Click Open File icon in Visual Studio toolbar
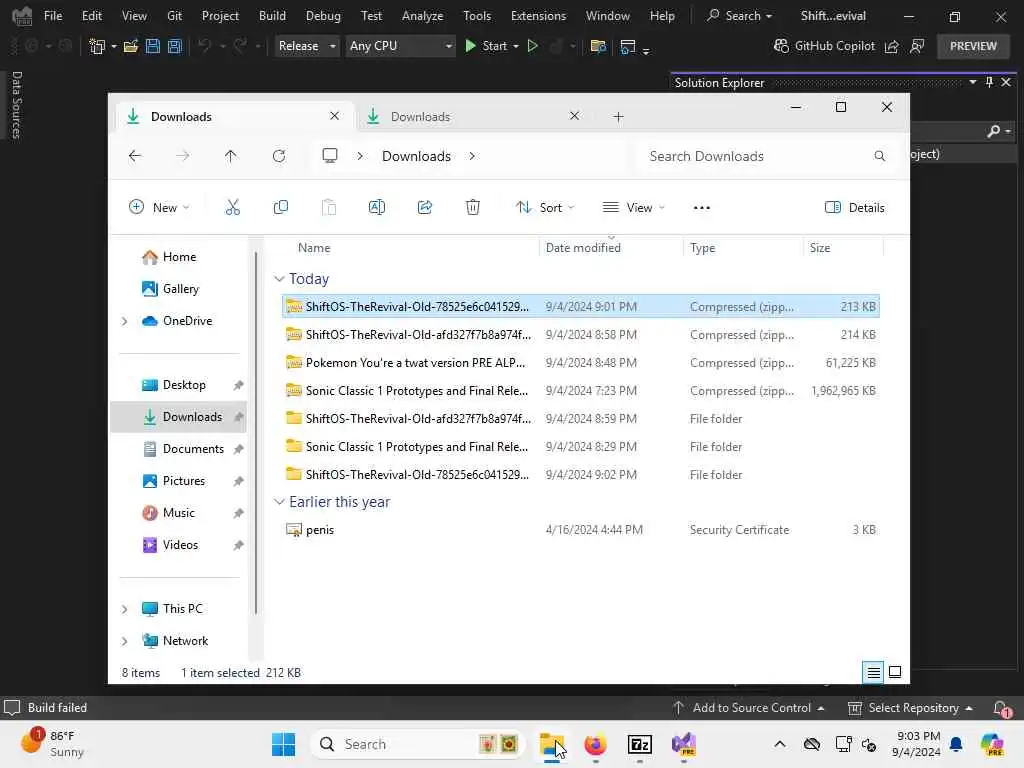Viewport: 1024px width, 768px height. point(131,46)
